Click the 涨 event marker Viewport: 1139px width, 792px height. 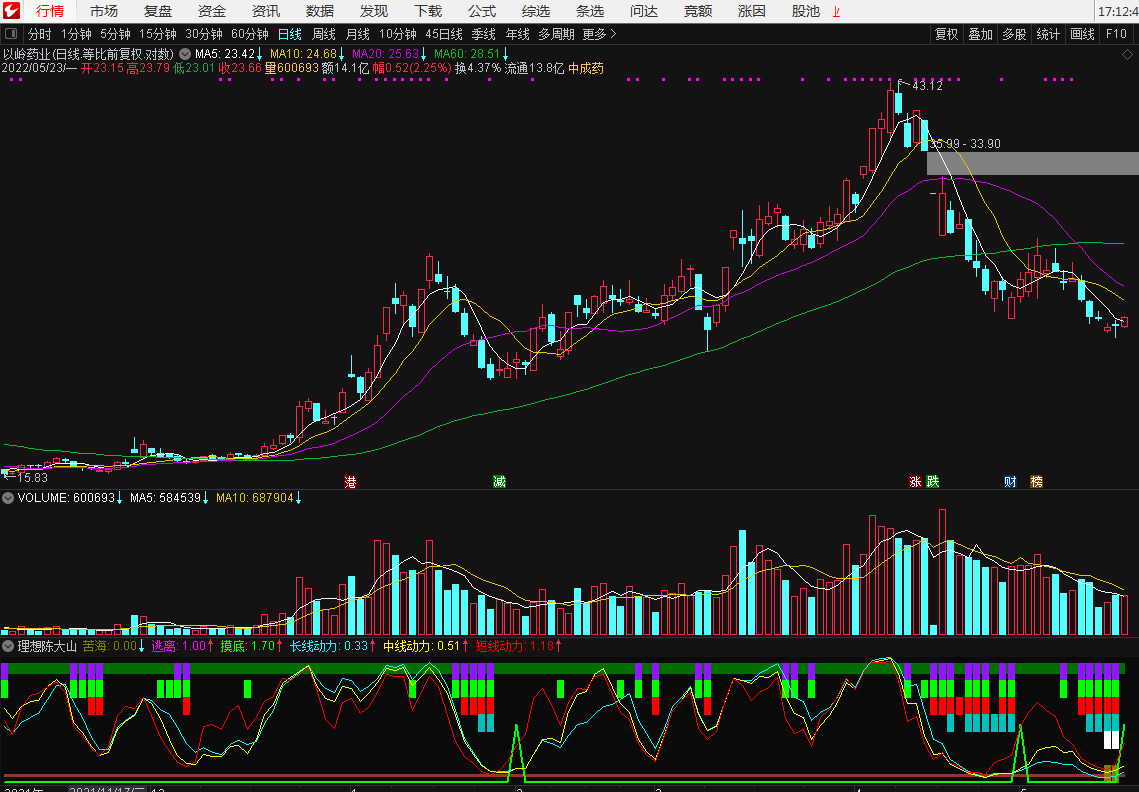pos(915,482)
